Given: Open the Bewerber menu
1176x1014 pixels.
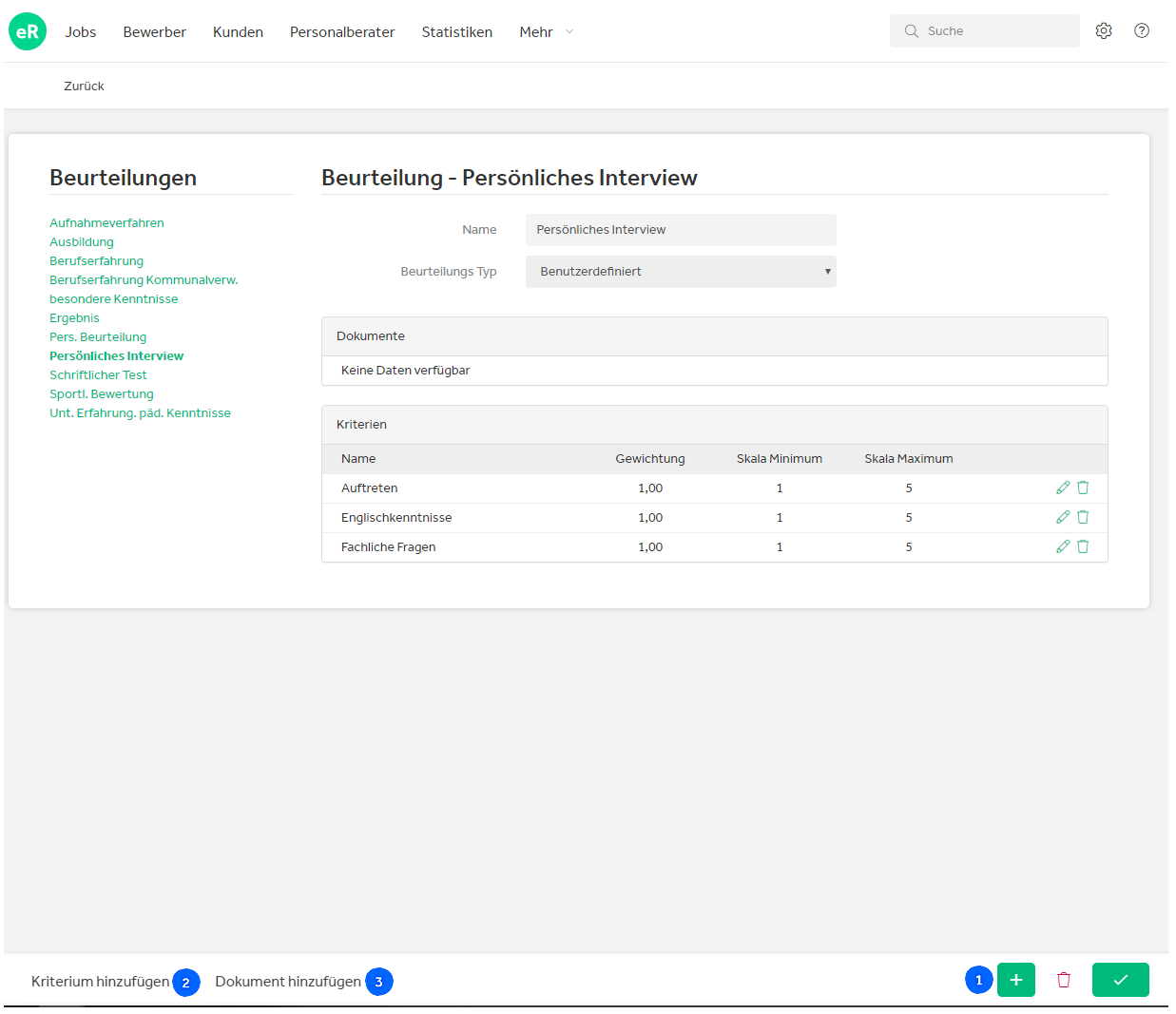Looking at the screenshot, I should [x=155, y=32].
